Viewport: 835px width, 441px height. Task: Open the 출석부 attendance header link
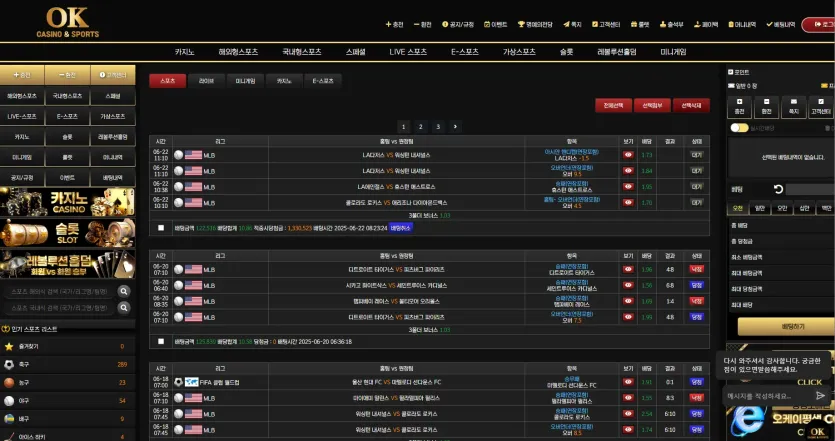click(672, 24)
